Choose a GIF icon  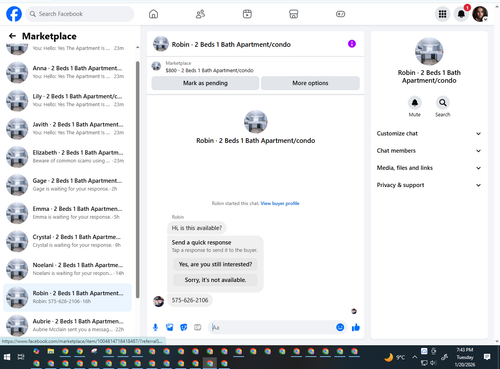(x=198, y=327)
